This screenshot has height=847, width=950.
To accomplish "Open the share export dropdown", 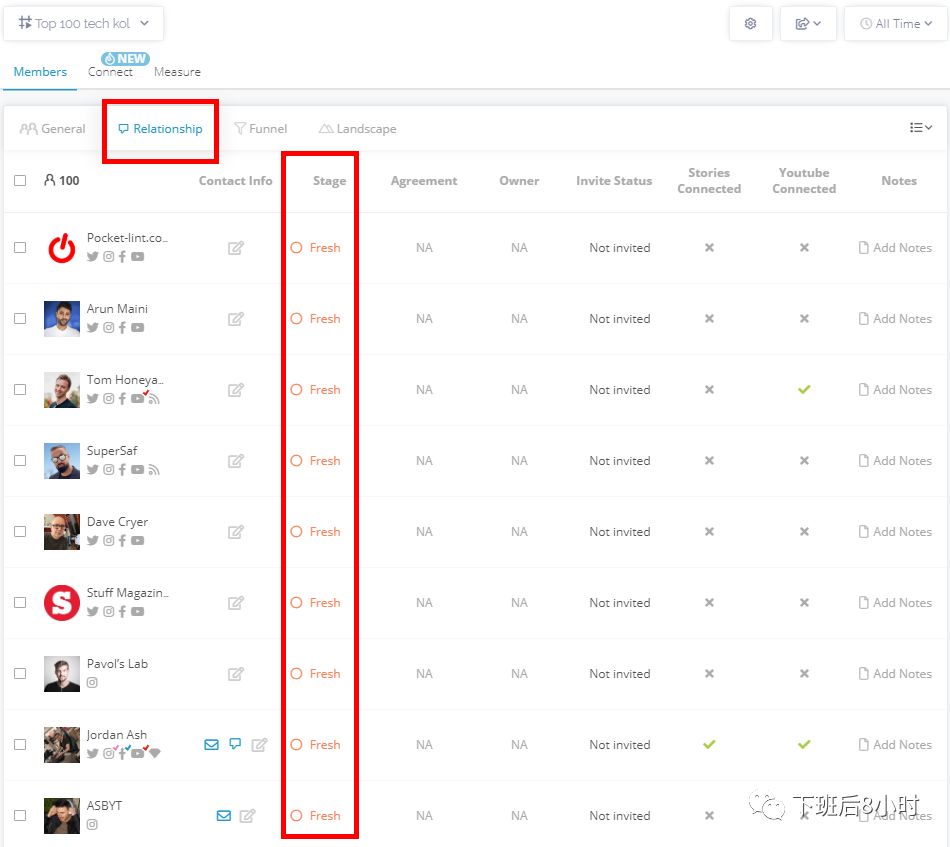I will (808, 24).
